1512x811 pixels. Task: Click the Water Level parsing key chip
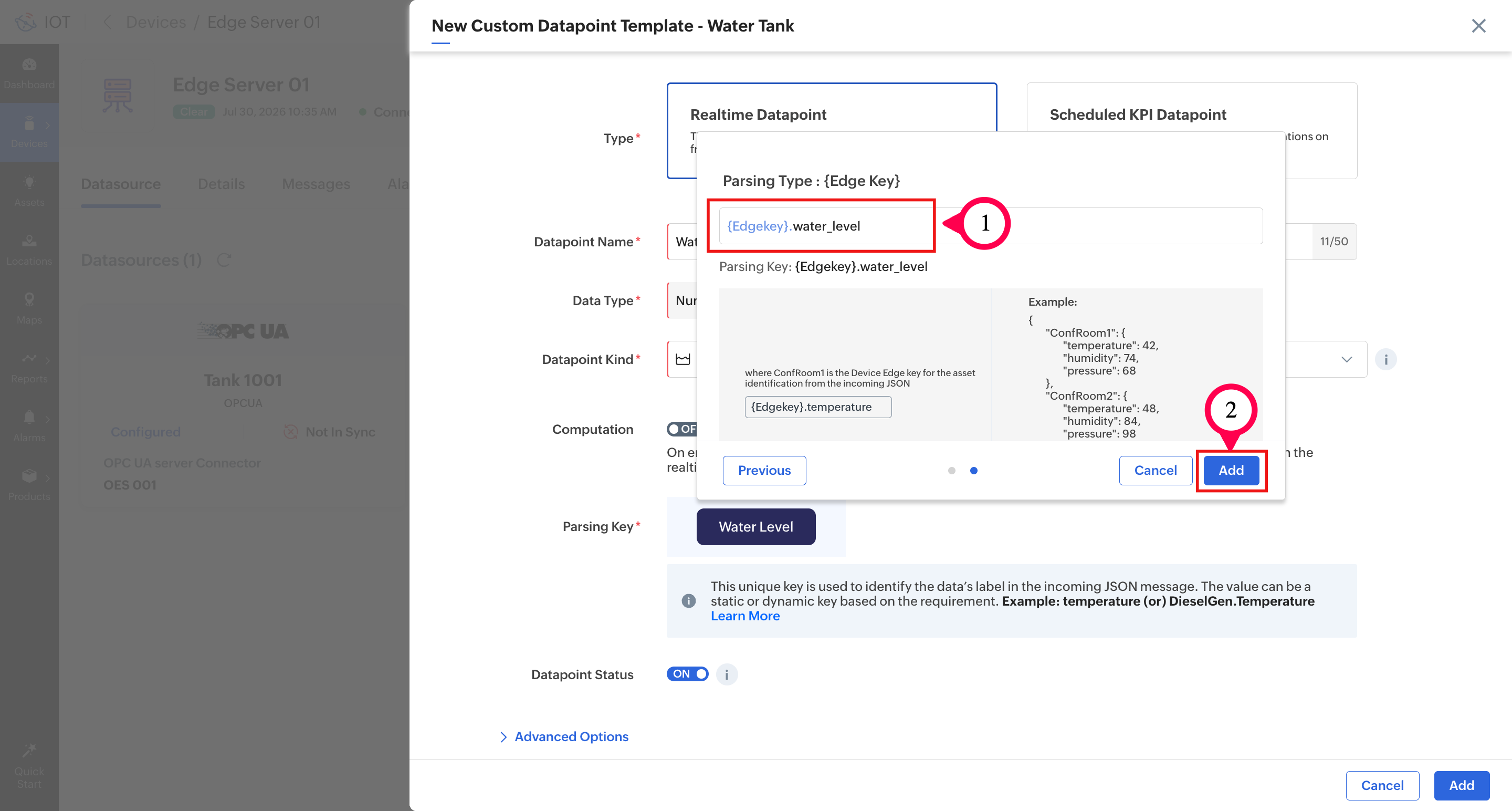pos(755,527)
